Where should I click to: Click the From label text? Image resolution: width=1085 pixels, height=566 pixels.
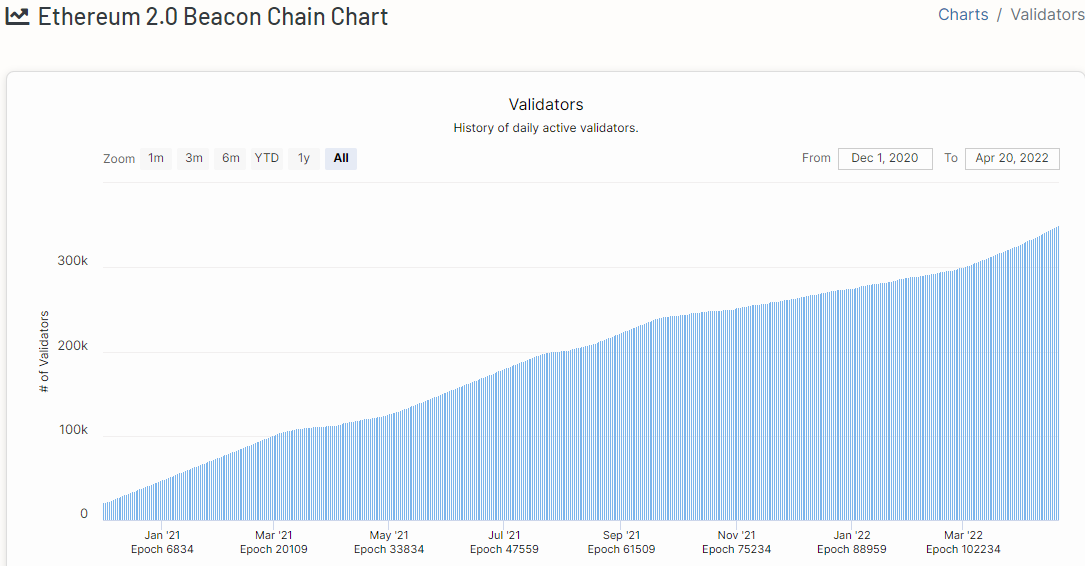pos(816,158)
